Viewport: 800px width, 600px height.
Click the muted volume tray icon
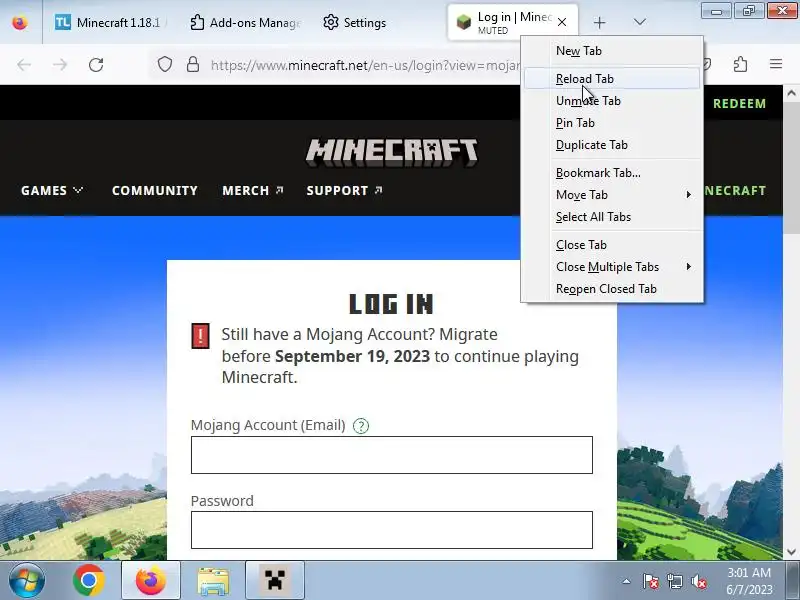pyautogui.click(x=699, y=581)
